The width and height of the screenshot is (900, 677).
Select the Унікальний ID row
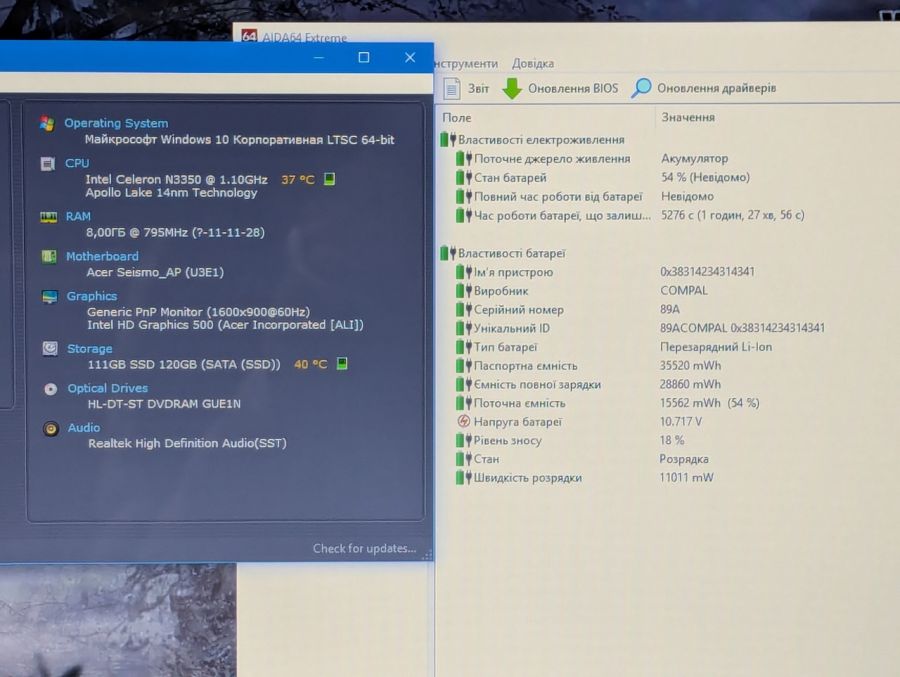click(x=640, y=328)
